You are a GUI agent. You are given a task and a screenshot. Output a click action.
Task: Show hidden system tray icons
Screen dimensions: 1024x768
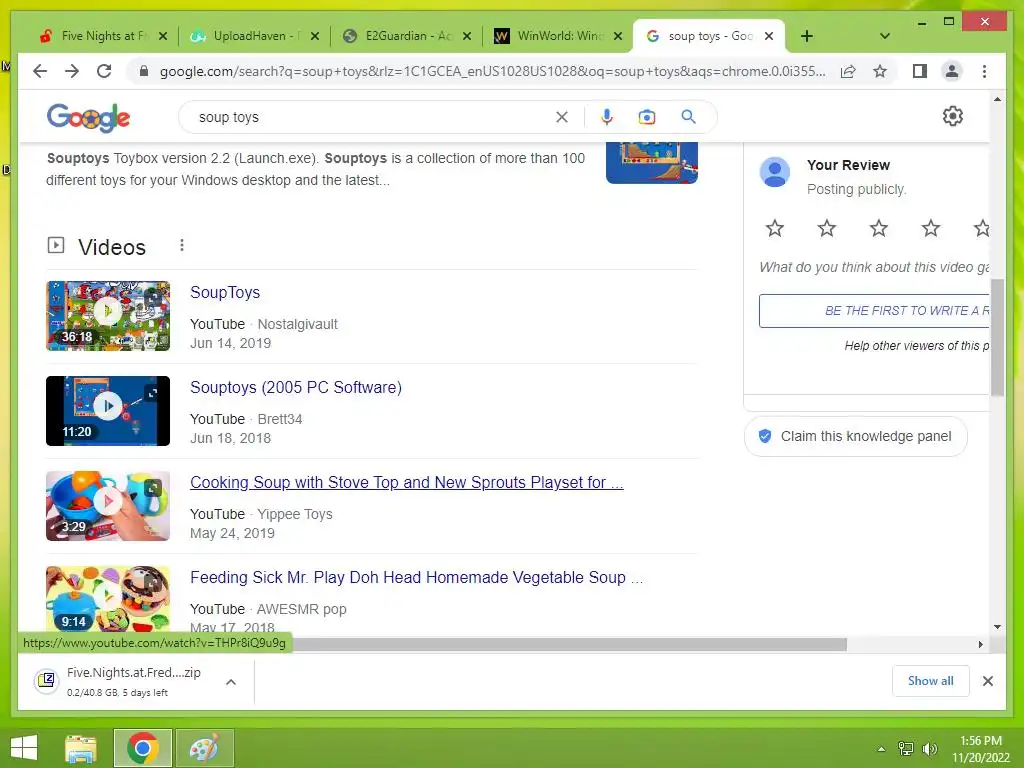(881, 749)
